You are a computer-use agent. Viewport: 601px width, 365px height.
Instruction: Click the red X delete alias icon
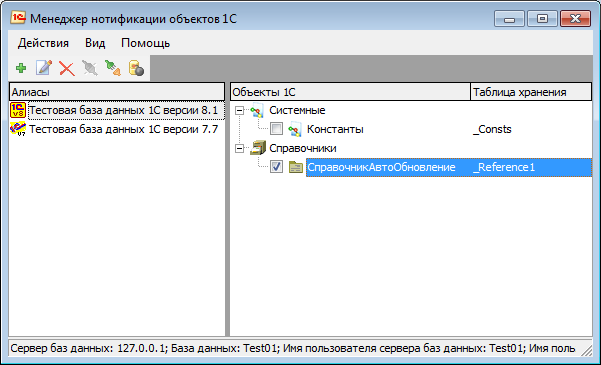[x=67, y=69]
